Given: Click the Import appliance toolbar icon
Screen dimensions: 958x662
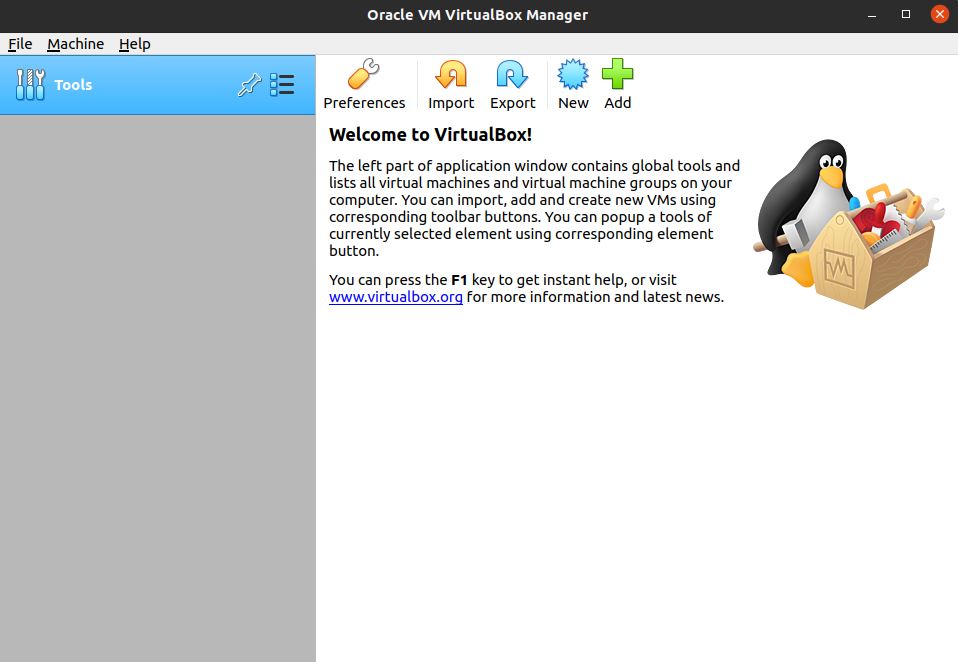Looking at the screenshot, I should coord(451,75).
